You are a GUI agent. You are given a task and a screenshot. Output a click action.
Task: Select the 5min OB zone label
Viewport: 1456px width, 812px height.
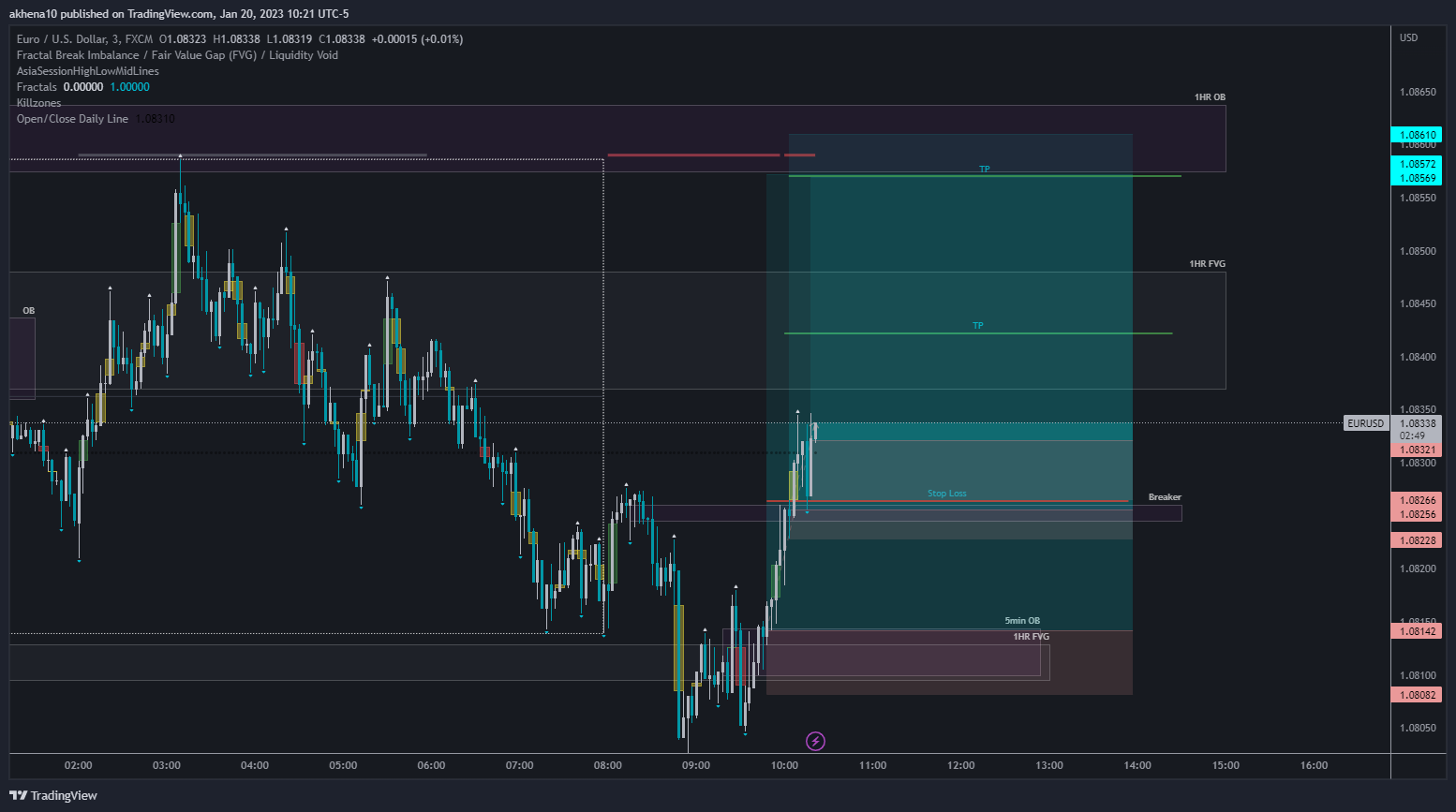point(1022,621)
